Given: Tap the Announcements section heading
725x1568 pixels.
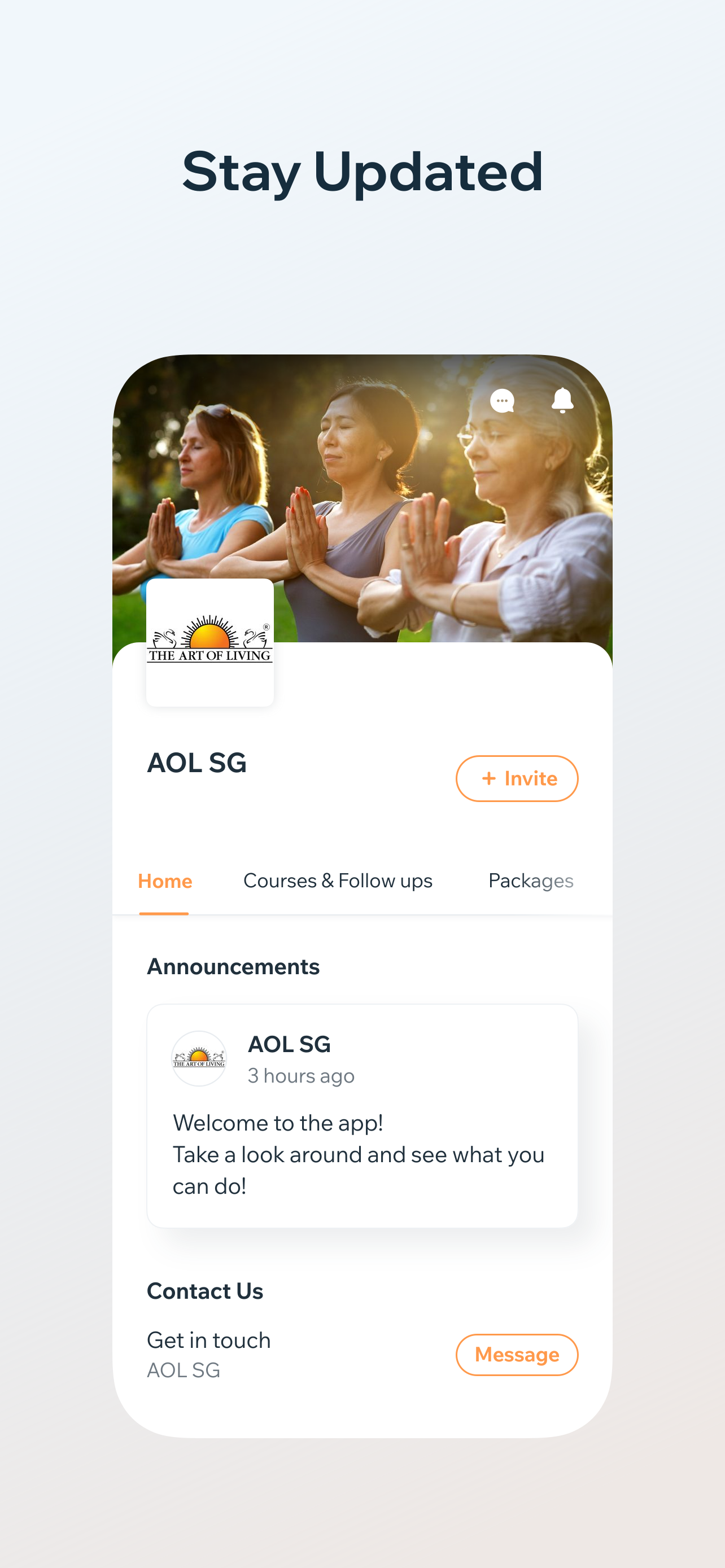Looking at the screenshot, I should pos(233,967).
